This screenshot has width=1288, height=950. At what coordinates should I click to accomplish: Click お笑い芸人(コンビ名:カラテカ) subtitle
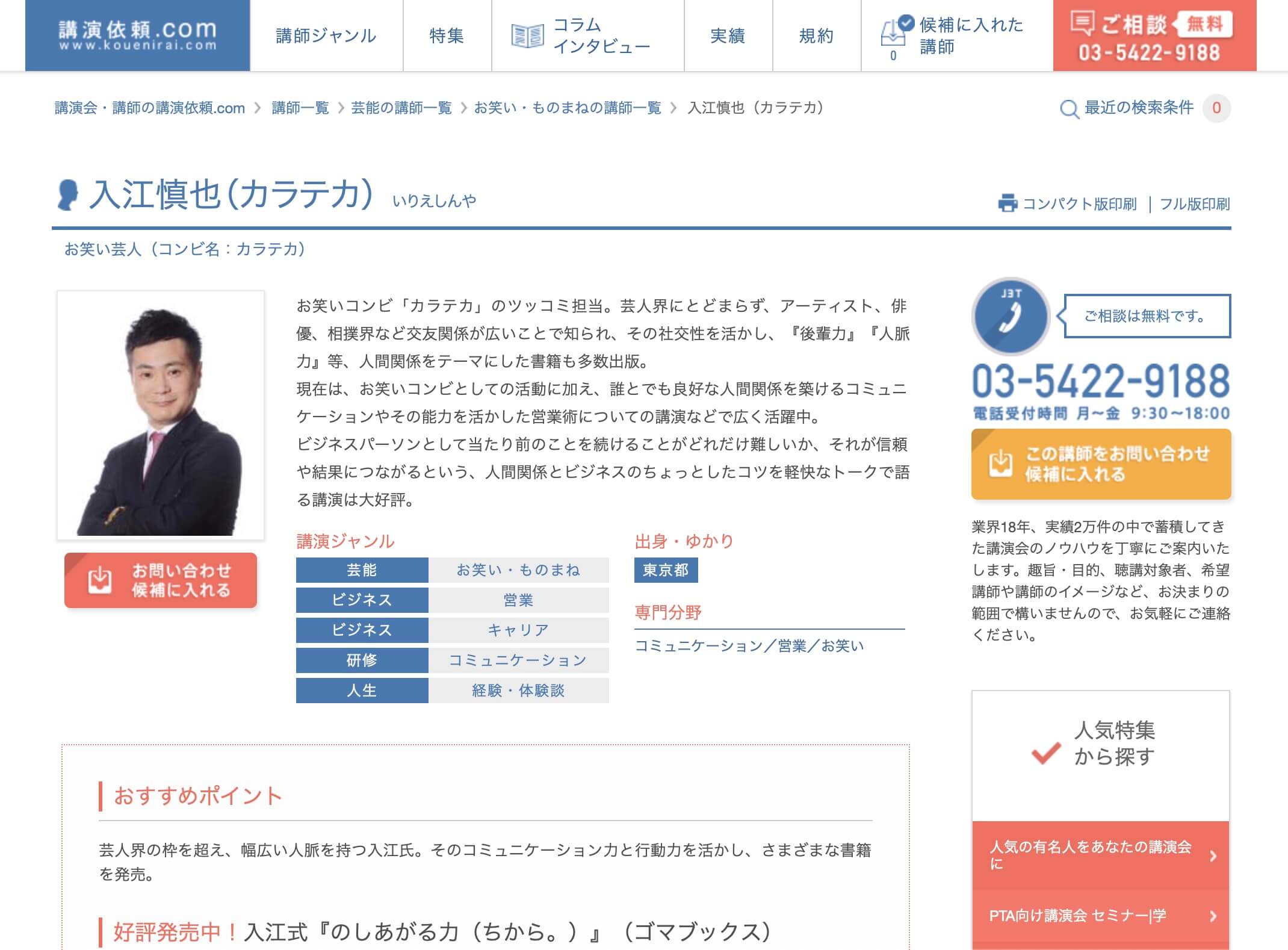tap(185, 249)
